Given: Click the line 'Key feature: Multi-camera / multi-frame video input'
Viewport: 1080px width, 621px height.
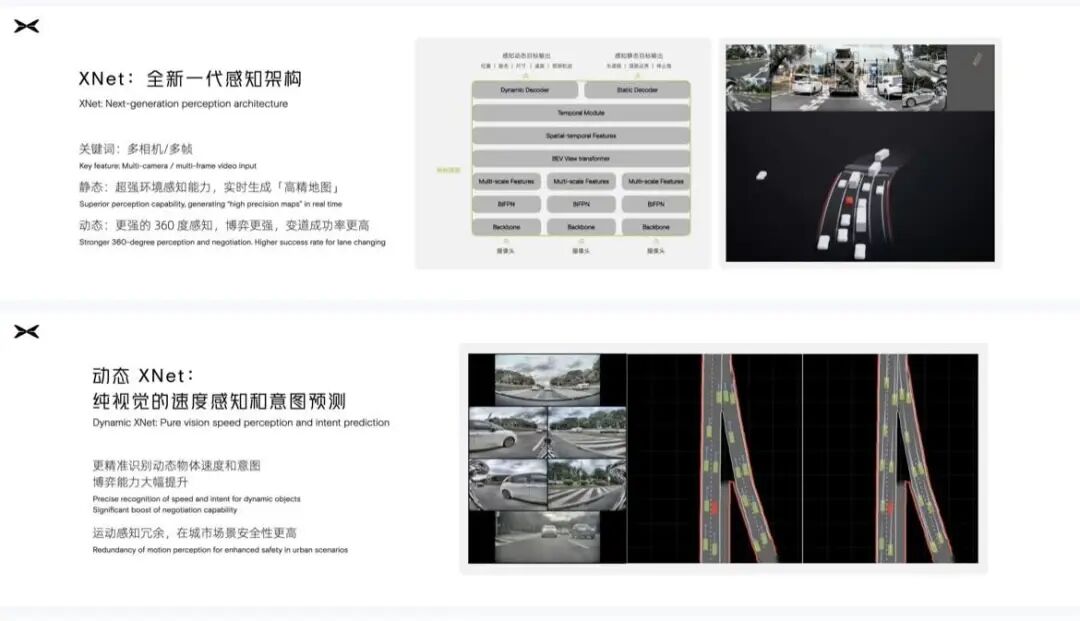Looking at the screenshot, I should [x=167, y=166].
